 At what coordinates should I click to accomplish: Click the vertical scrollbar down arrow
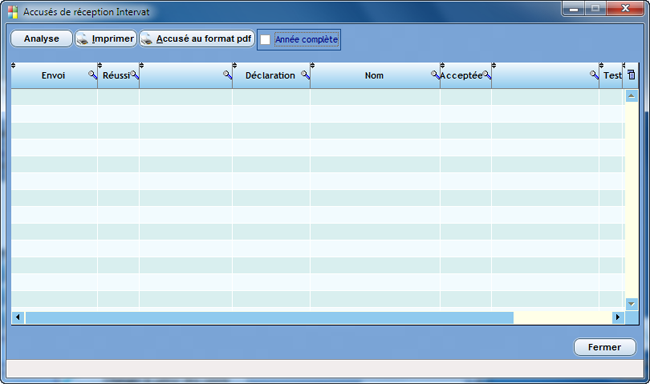pos(631,304)
